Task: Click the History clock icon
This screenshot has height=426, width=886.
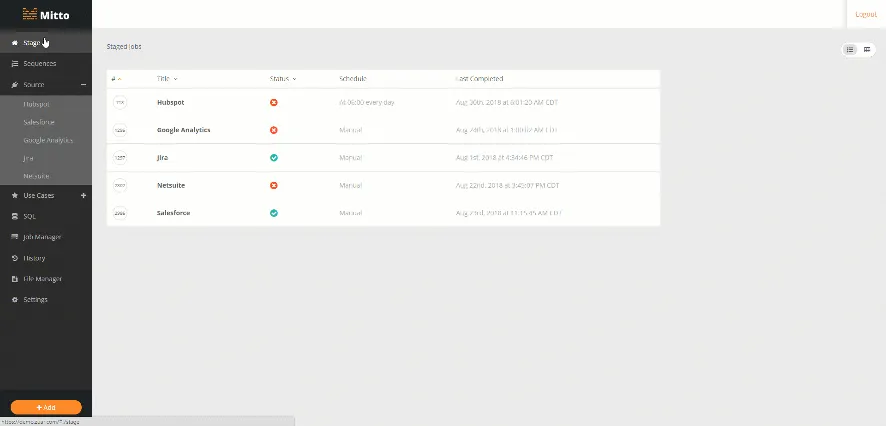Action: pyautogui.click(x=15, y=258)
